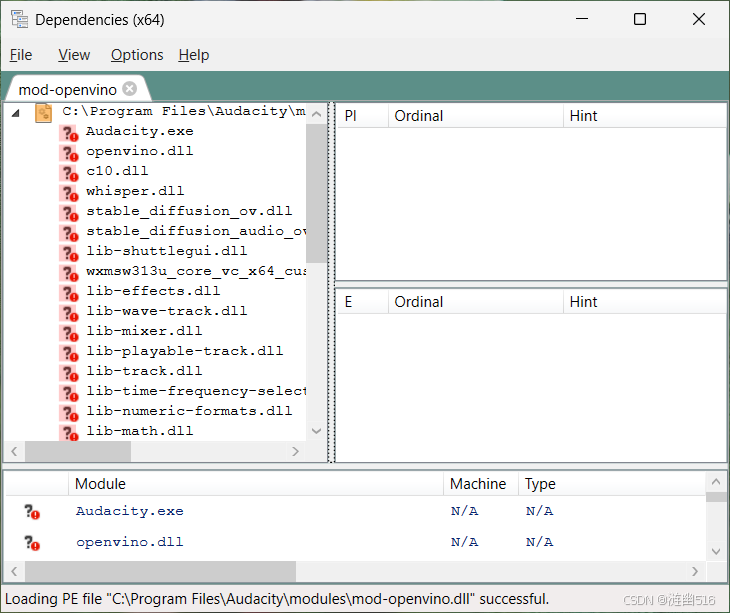730x613 pixels.
Task: Click module list horizontal scrollbar right arrow
Action: click(695, 571)
